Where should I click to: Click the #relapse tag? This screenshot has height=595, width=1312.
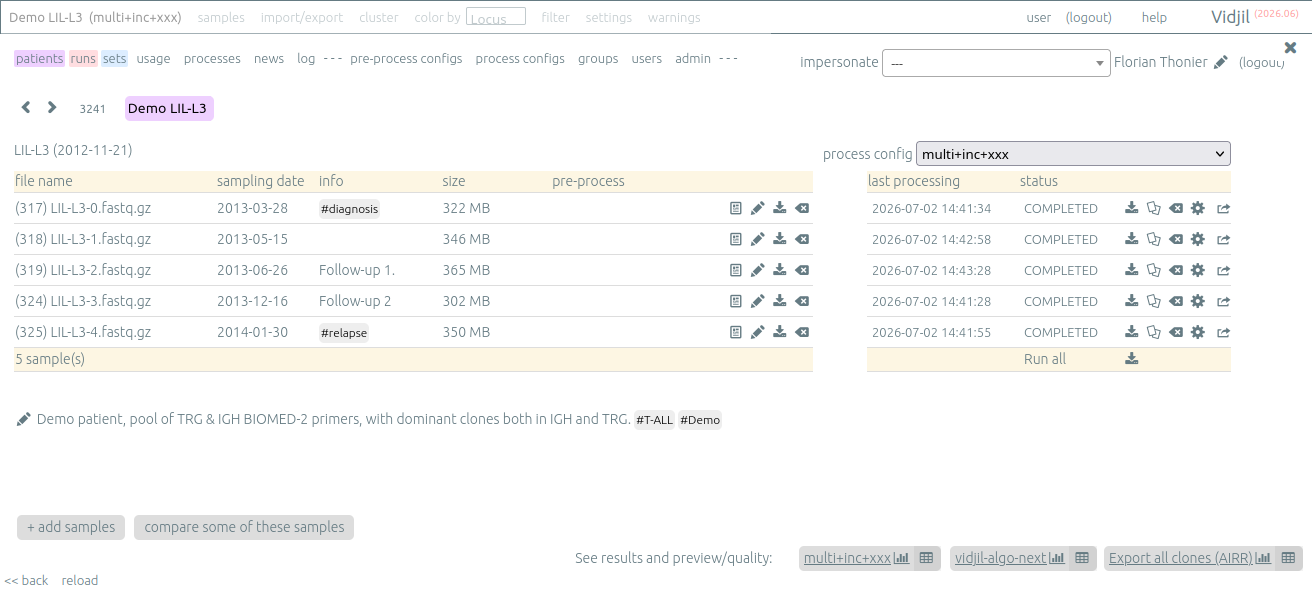(344, 333)
